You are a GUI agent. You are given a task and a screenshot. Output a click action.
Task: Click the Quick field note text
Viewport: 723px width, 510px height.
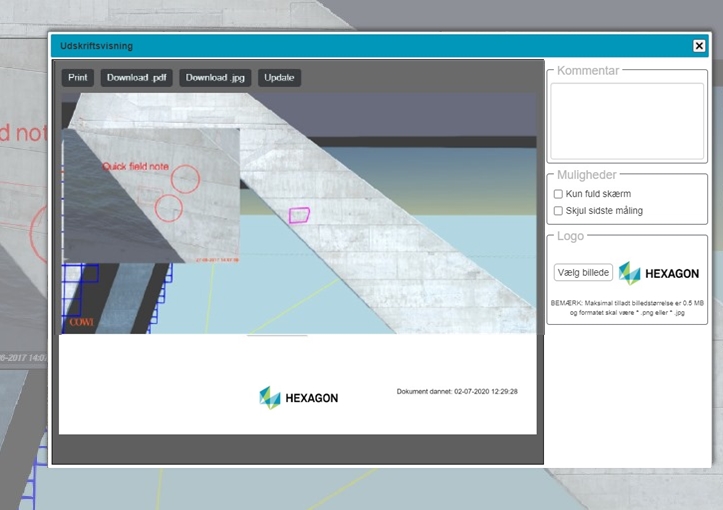coord(135,167)
